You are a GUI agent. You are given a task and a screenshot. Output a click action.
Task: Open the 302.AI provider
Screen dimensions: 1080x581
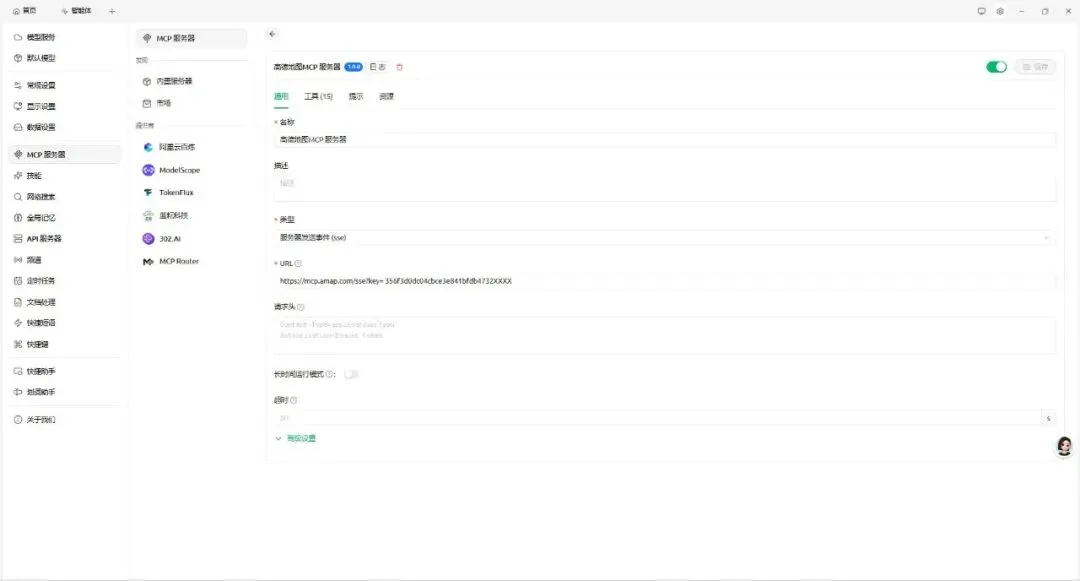191,239
